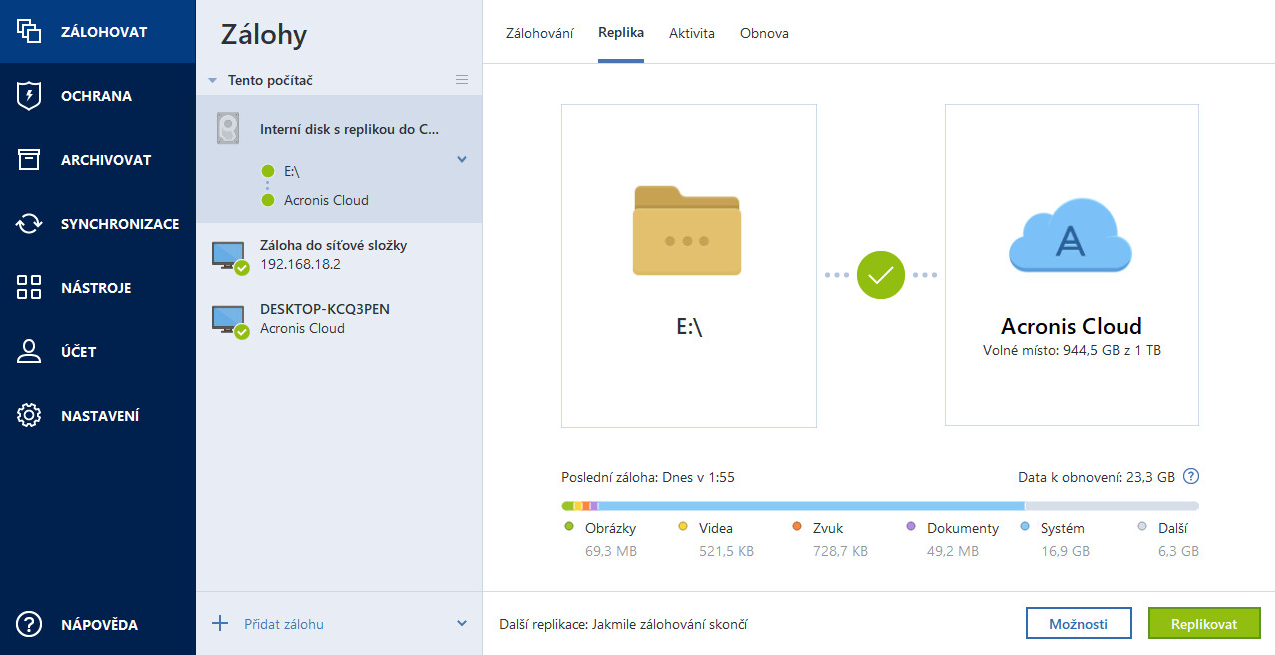The width and height of the screenshot is (1275, 655).
Task: Open the backup list hamburger menu
Action: click(x=462, y=80)
